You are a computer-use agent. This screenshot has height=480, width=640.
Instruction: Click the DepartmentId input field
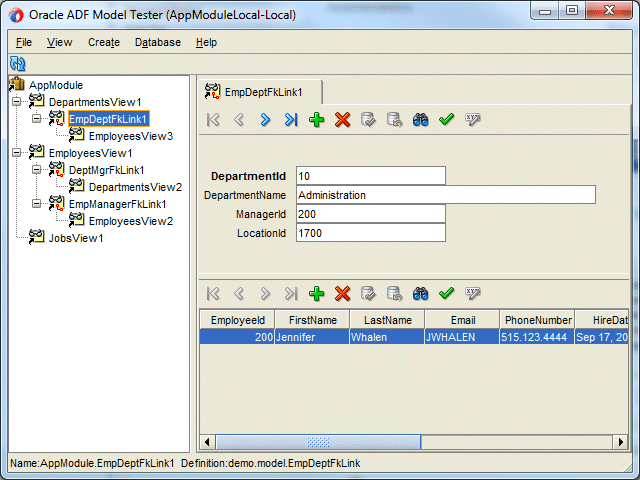tap(371, 176)
